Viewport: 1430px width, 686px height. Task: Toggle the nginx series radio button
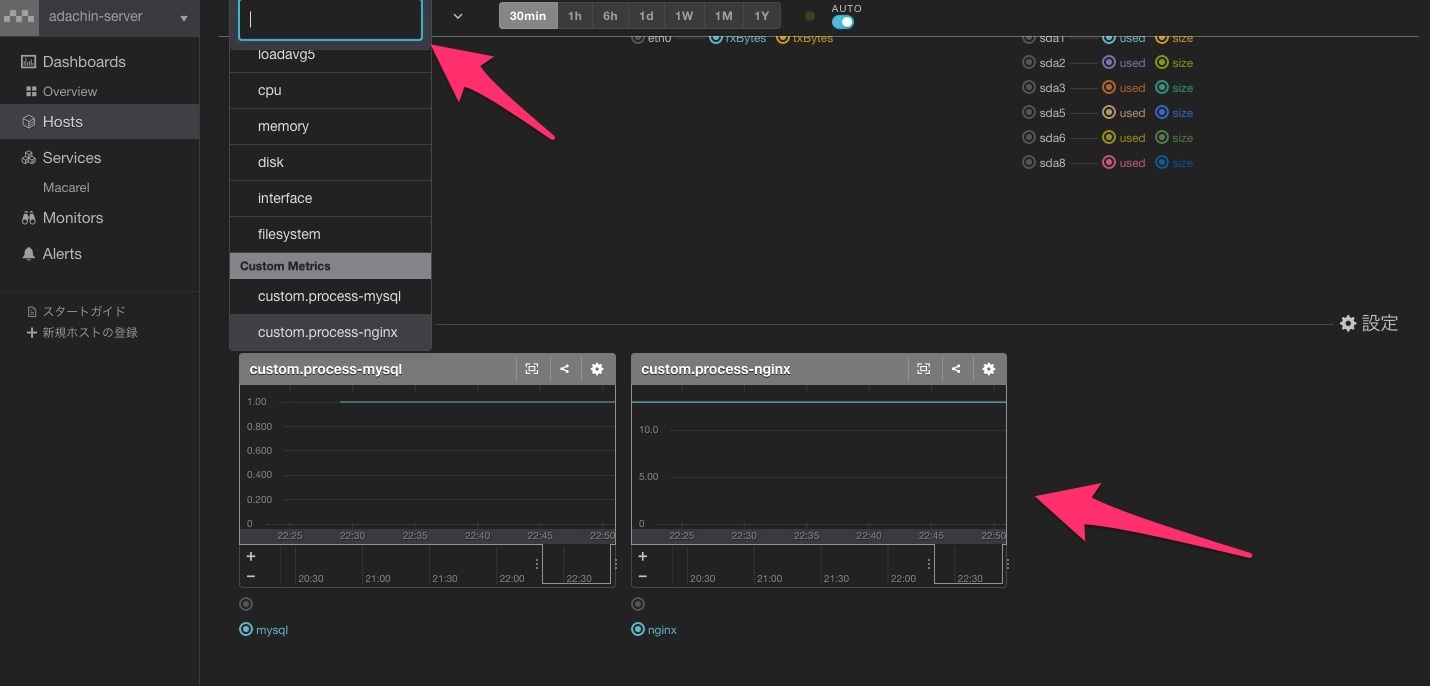point(638,630)
